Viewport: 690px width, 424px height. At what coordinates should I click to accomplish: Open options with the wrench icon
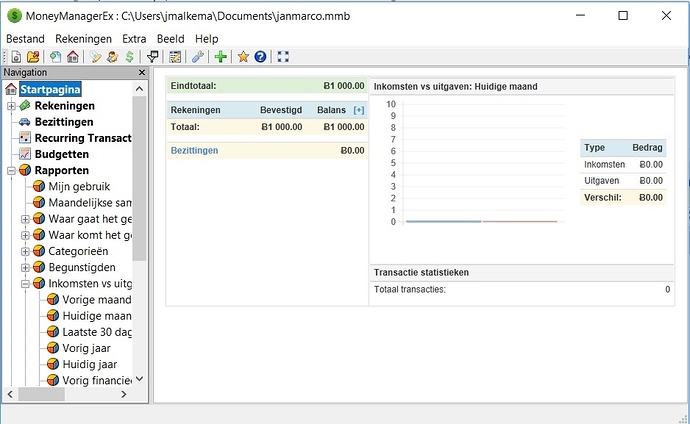(198, 57)
